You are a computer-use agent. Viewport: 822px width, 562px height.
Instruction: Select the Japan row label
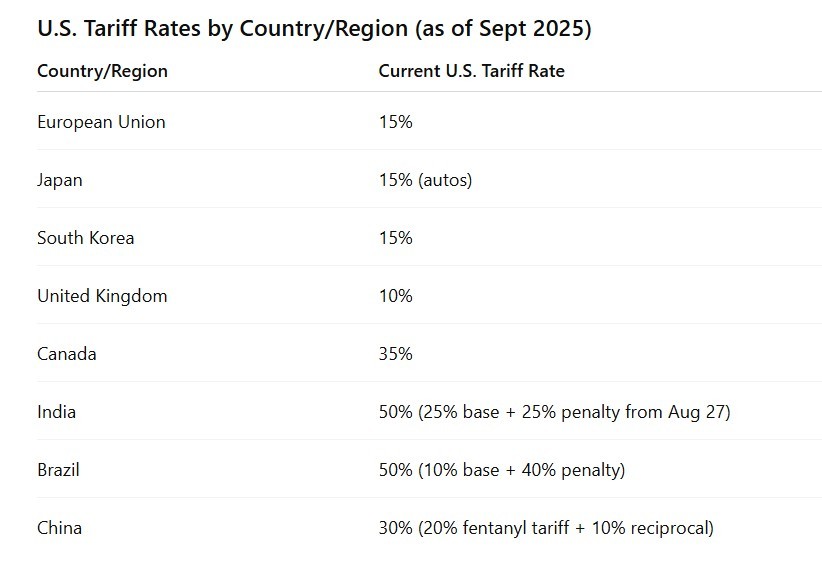(x=60, y=180)
